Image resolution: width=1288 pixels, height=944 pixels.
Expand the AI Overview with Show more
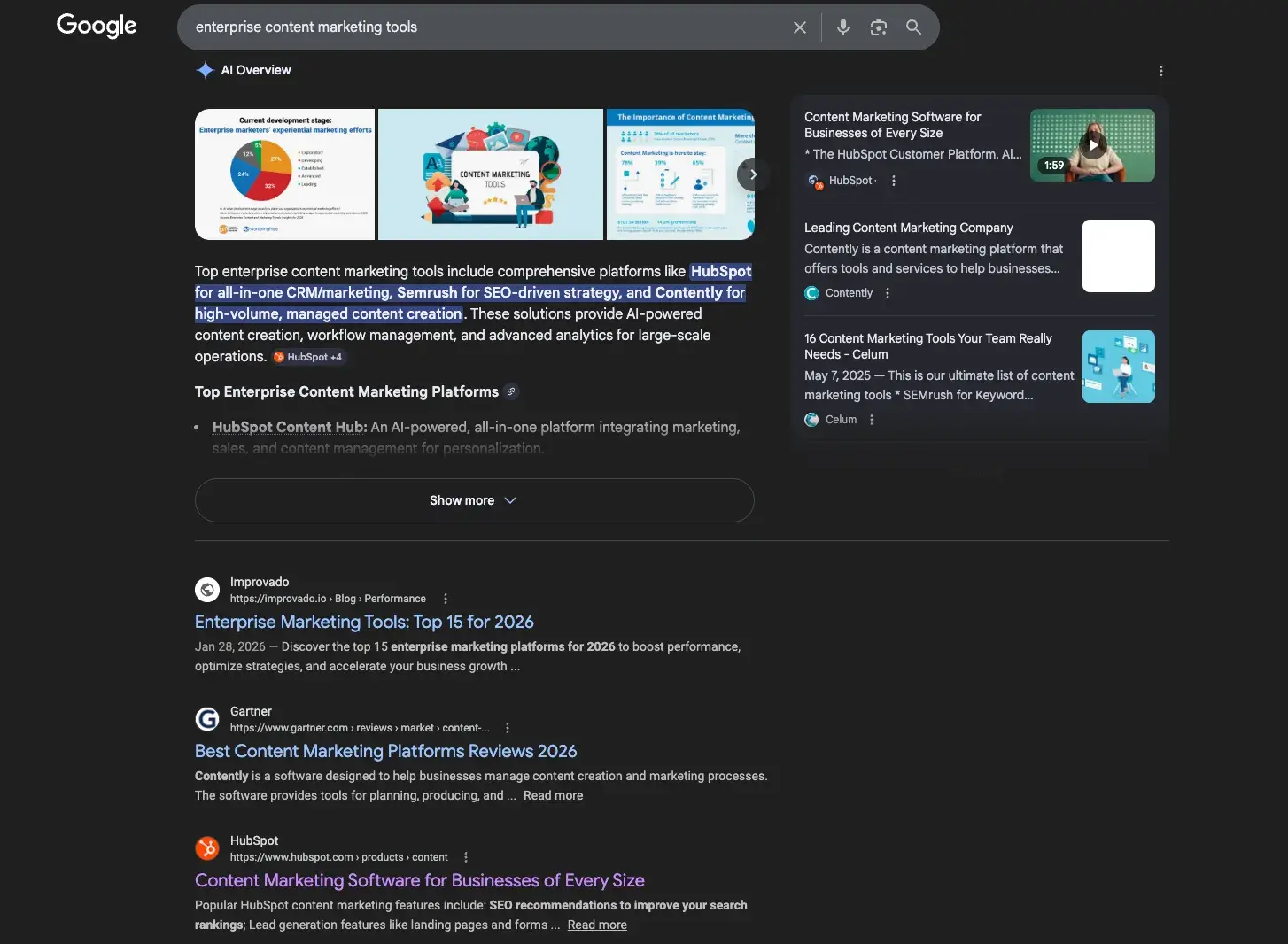coord(474,500)
